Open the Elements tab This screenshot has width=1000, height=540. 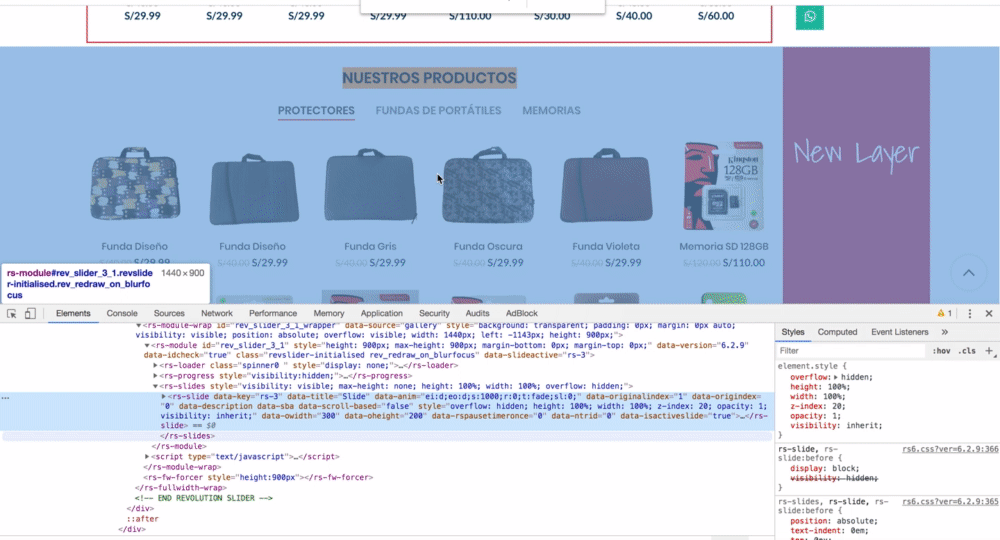click(73, 314)
